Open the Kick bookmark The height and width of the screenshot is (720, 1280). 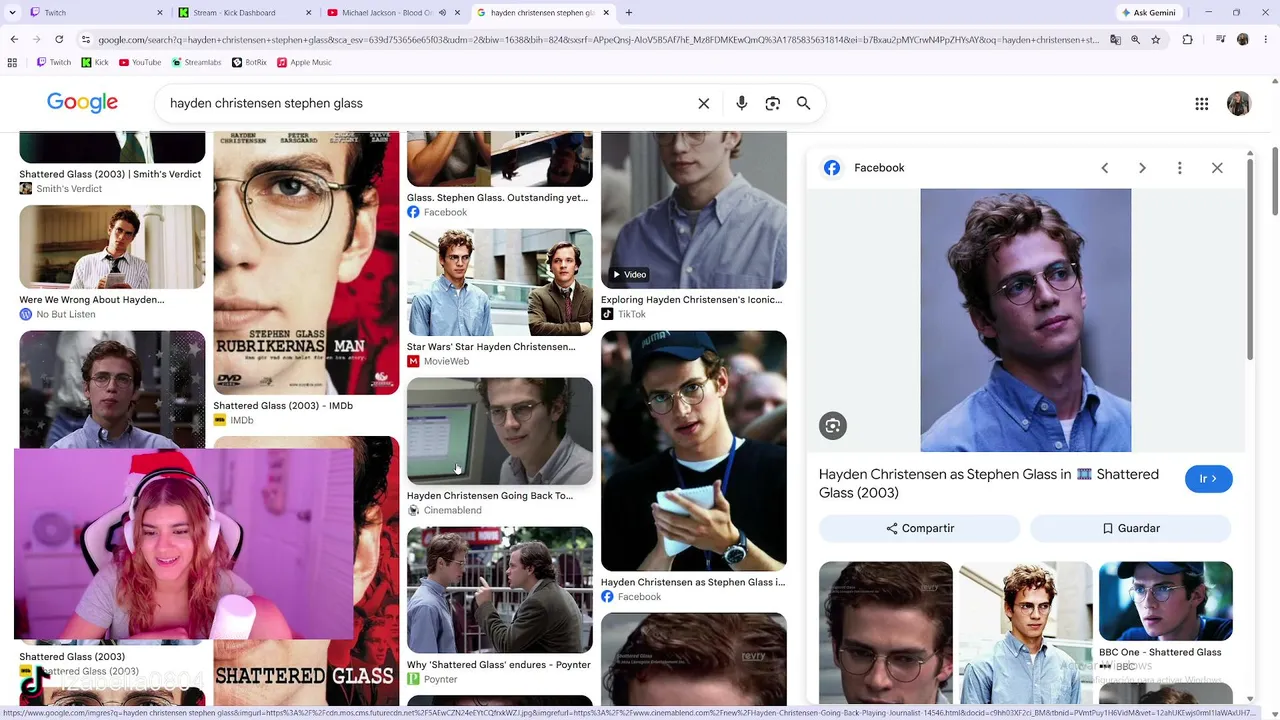(95, 62)
